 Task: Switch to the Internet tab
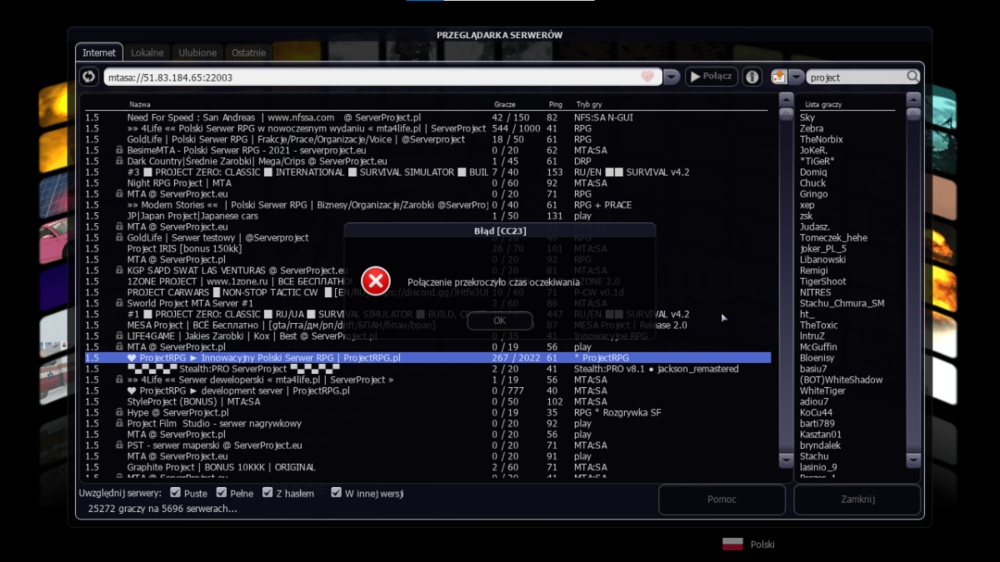[99, 52]
